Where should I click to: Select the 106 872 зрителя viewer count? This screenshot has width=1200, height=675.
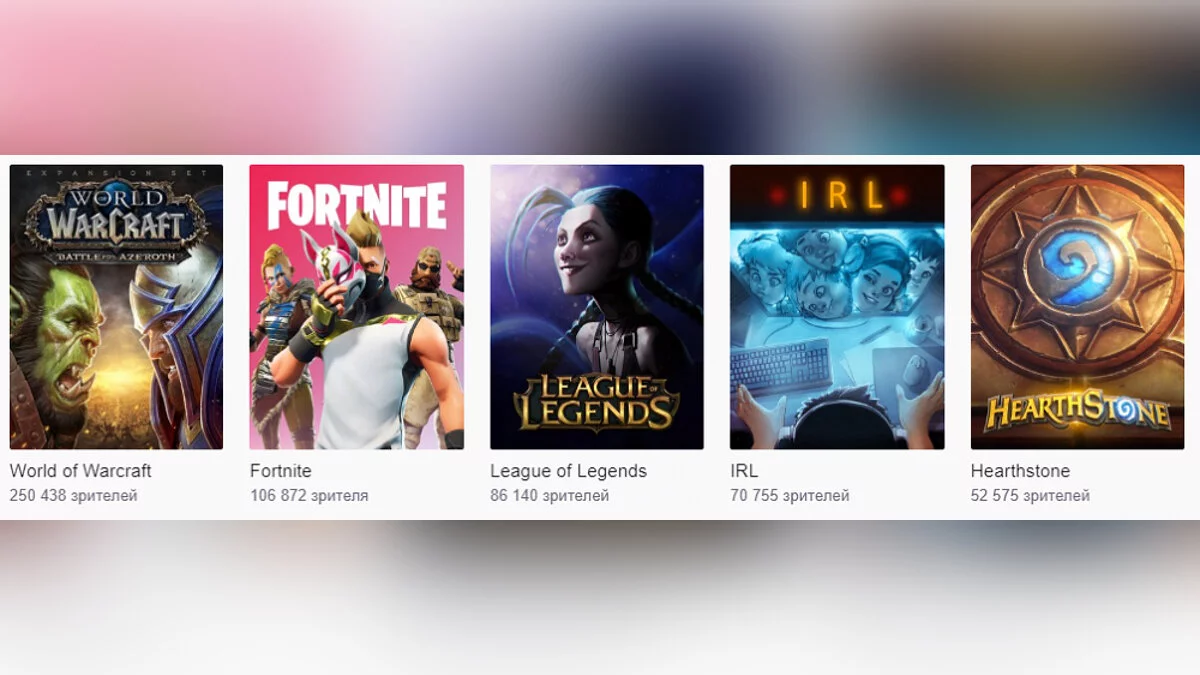pyautogui.click(x=309, y=496)
